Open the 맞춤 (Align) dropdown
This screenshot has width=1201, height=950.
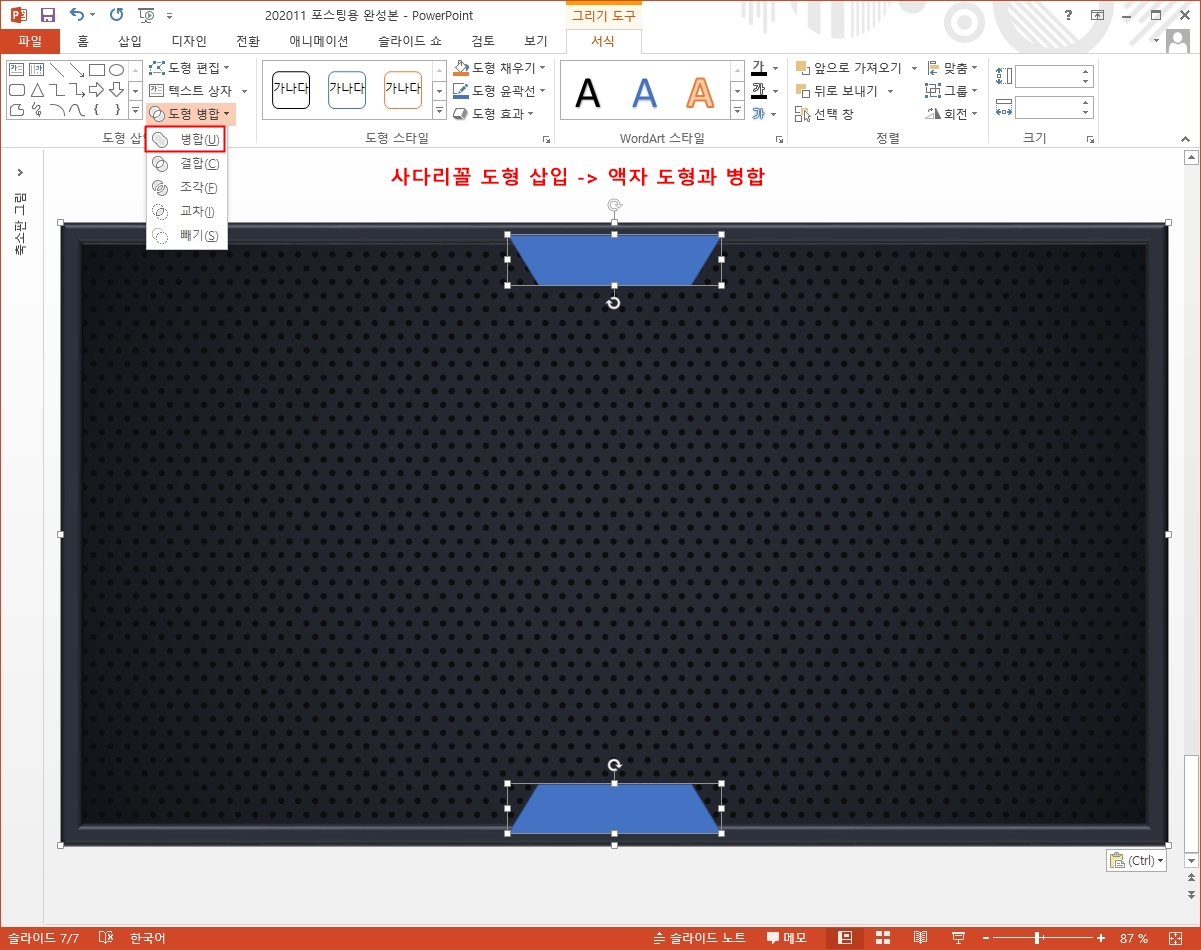click(953, 68)
